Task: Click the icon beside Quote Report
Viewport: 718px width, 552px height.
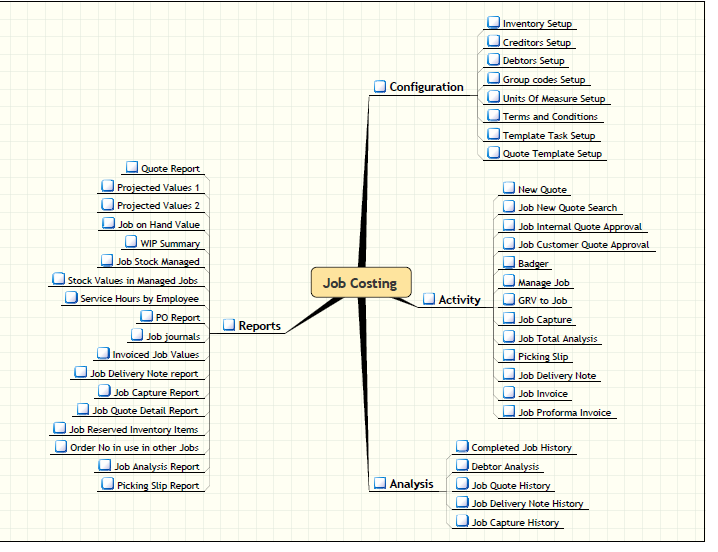Action: click(131, 168)
